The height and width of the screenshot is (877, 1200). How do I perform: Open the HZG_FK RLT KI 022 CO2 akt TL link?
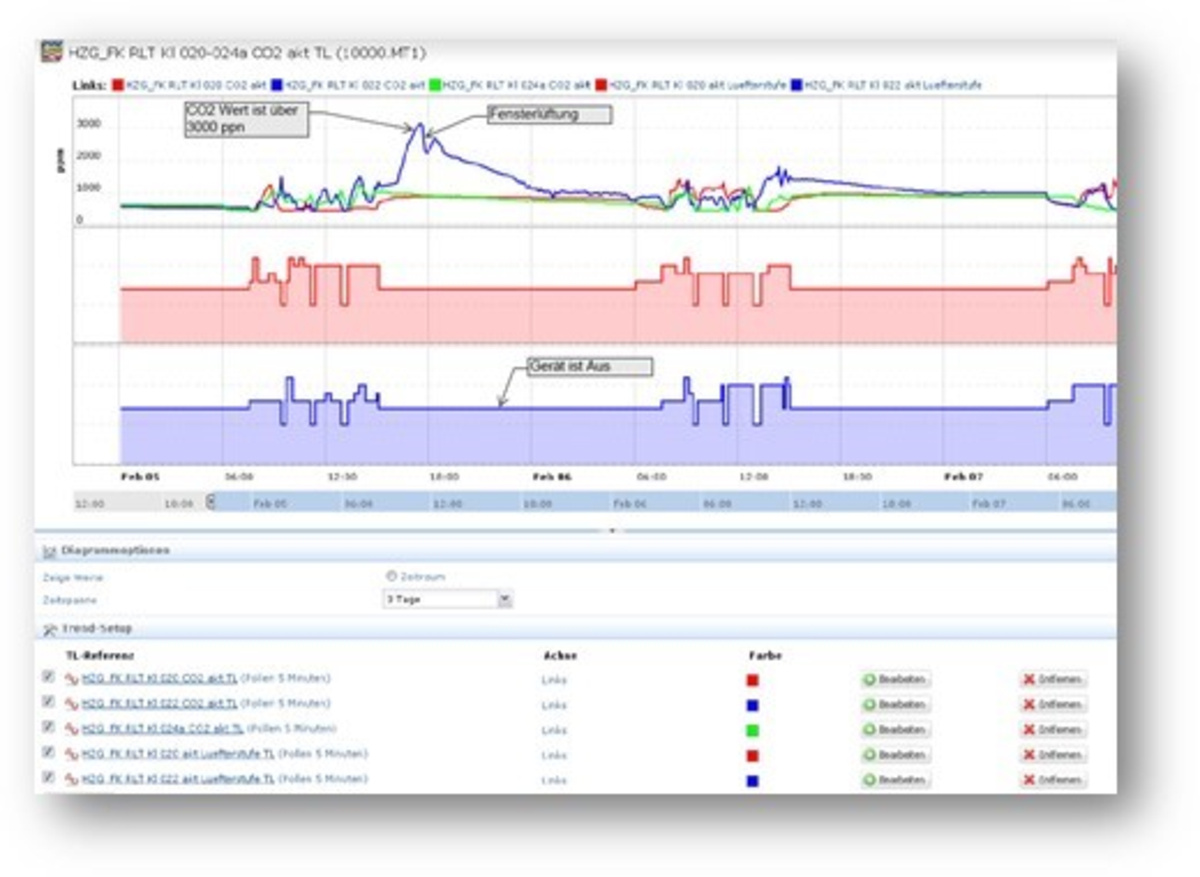click(x=159, y=704)
